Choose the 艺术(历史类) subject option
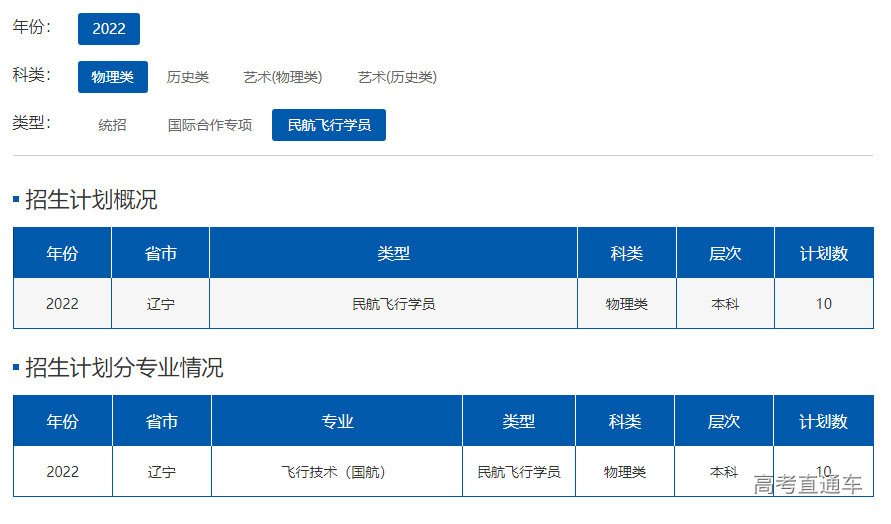The image size is (891, 524). click(397, 77)
